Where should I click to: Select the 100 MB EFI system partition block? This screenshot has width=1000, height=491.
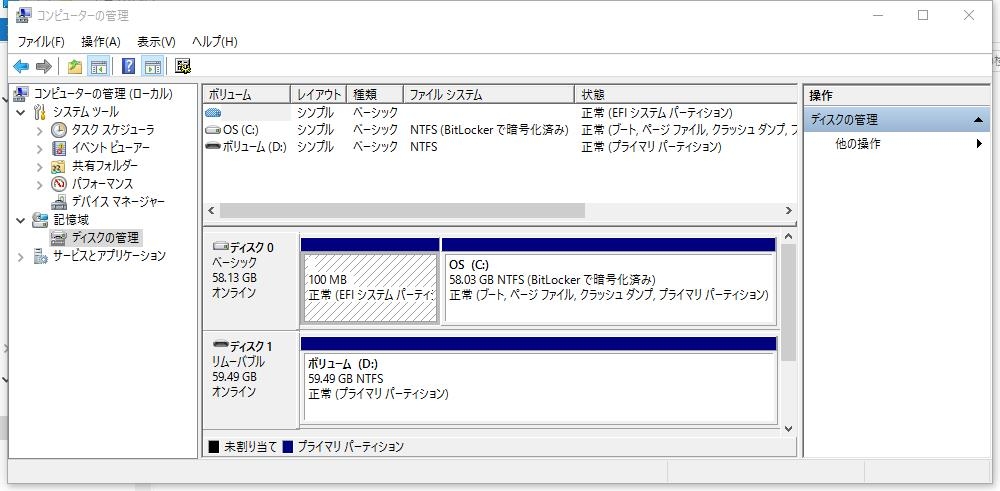[369, 281]
